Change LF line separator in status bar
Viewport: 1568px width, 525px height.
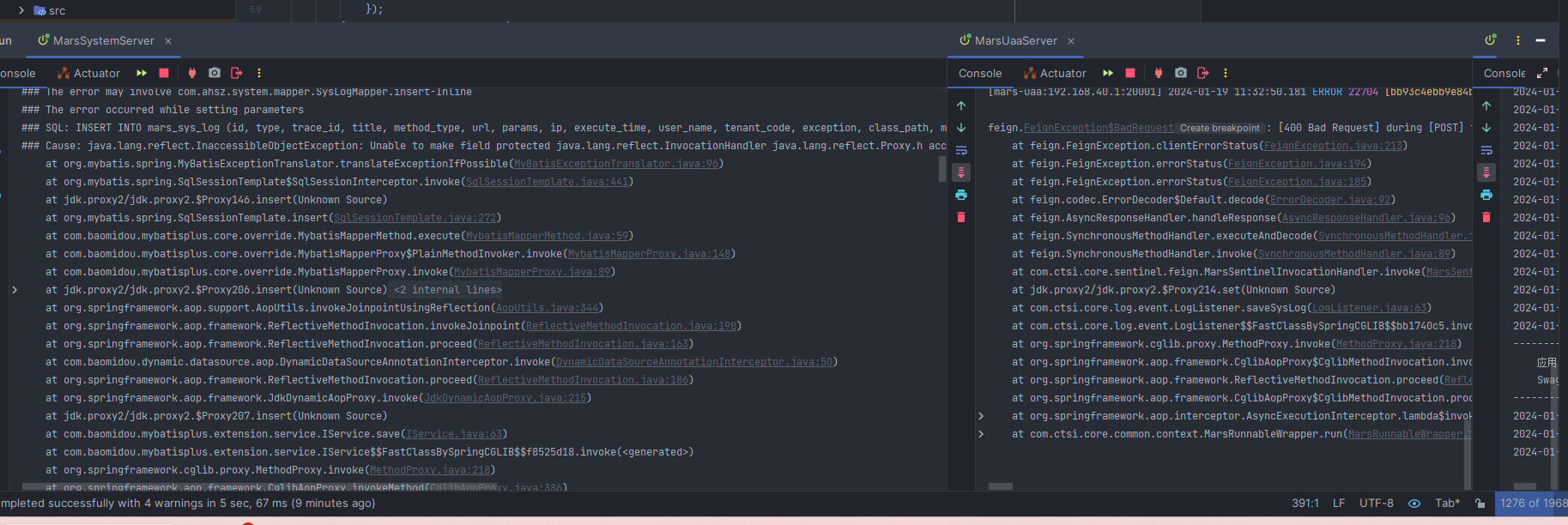click(1339, 504)
